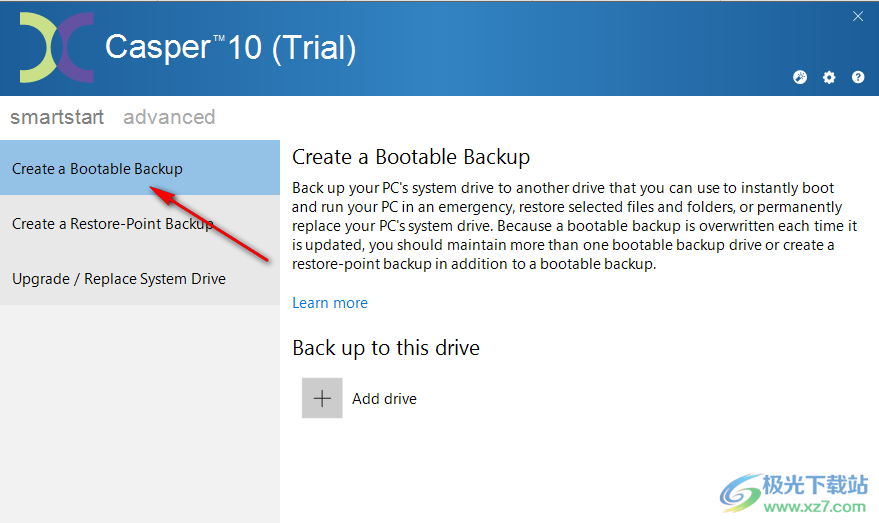Click the Back up to this drive heading
The width and height of the screenshot is (879, 523).
point(386,348)
